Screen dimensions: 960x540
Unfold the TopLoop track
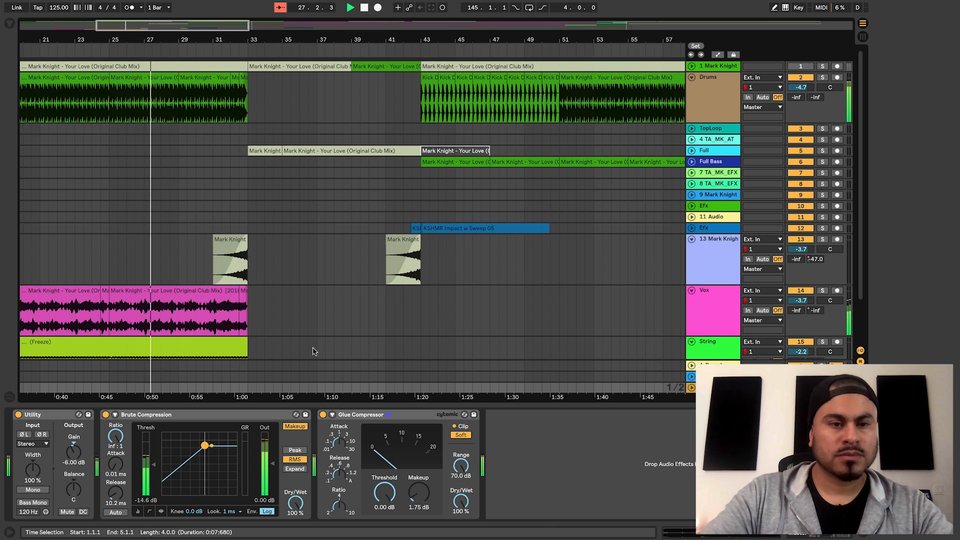691,129
